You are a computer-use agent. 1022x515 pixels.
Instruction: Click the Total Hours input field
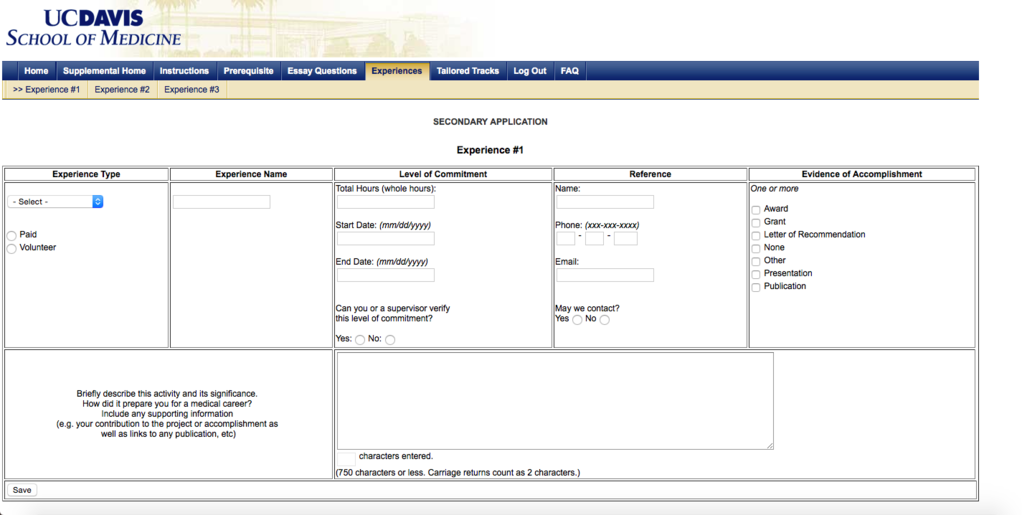385,202
